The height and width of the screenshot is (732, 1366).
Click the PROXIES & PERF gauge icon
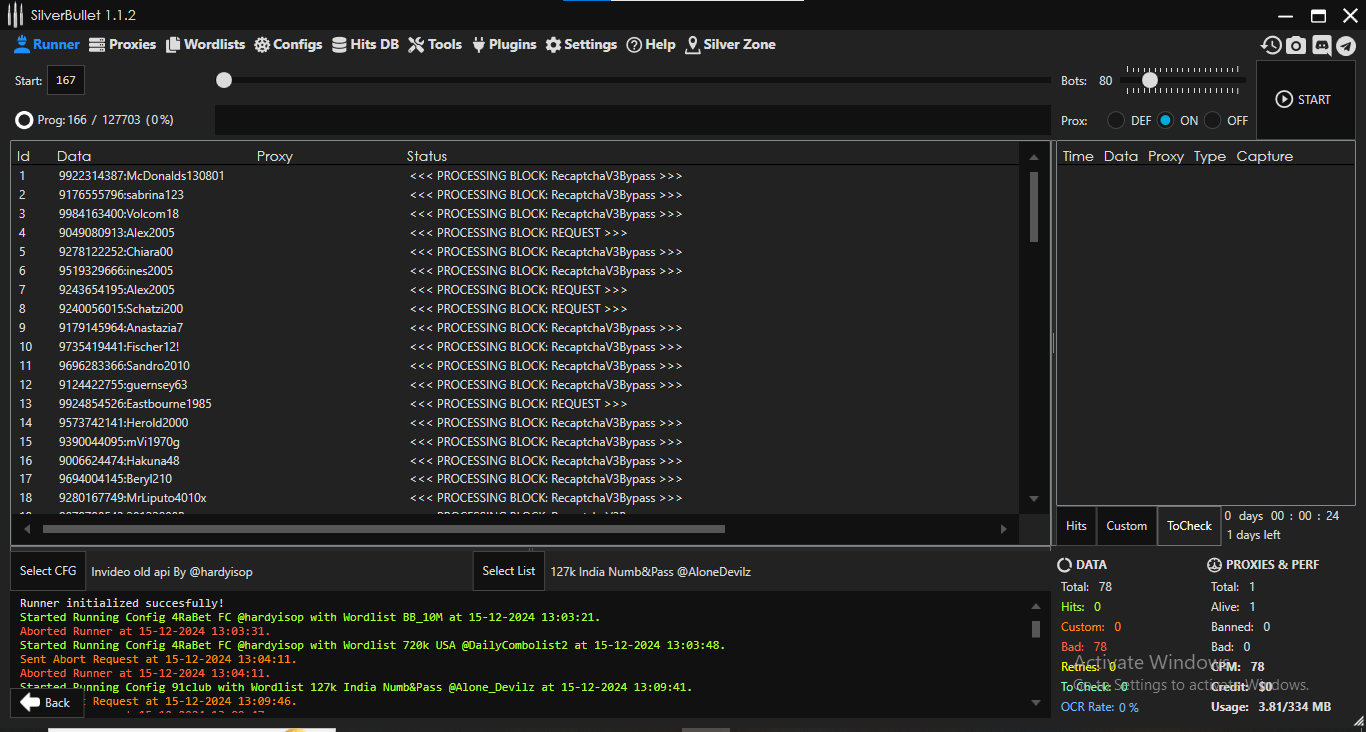(x=1214, y=565)
